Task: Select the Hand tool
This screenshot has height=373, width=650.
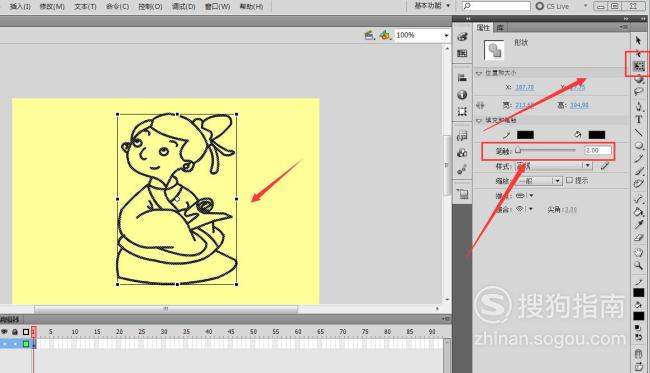Action: [x=639, y=252]
